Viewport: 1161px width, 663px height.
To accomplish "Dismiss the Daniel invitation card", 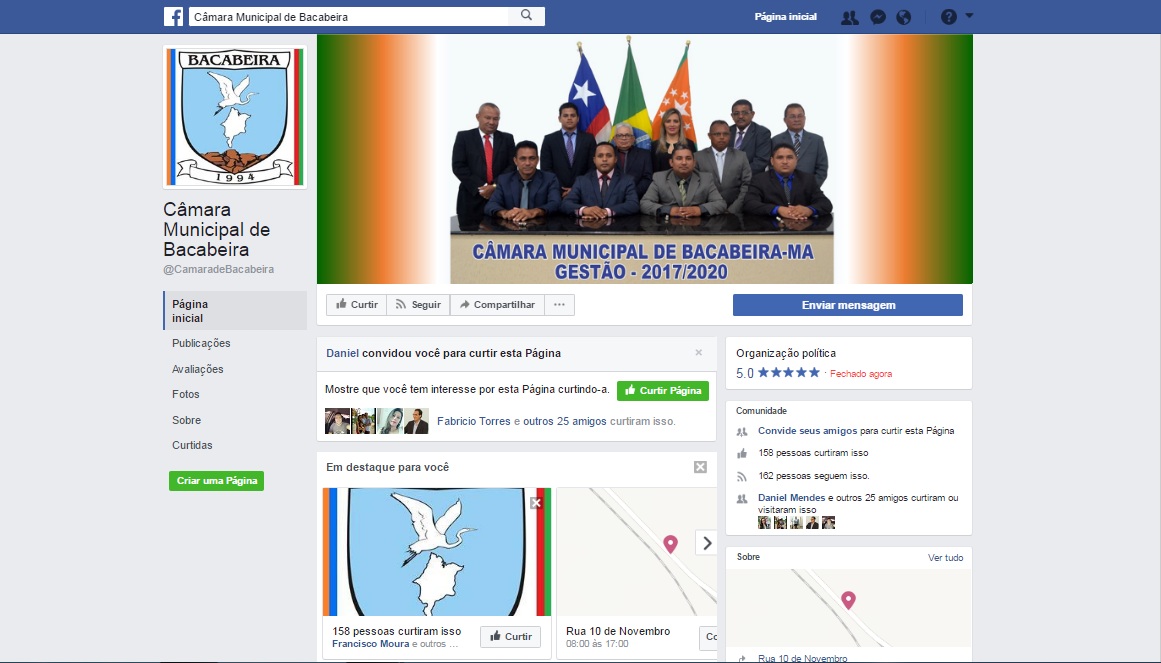I will tap(698, 353).
